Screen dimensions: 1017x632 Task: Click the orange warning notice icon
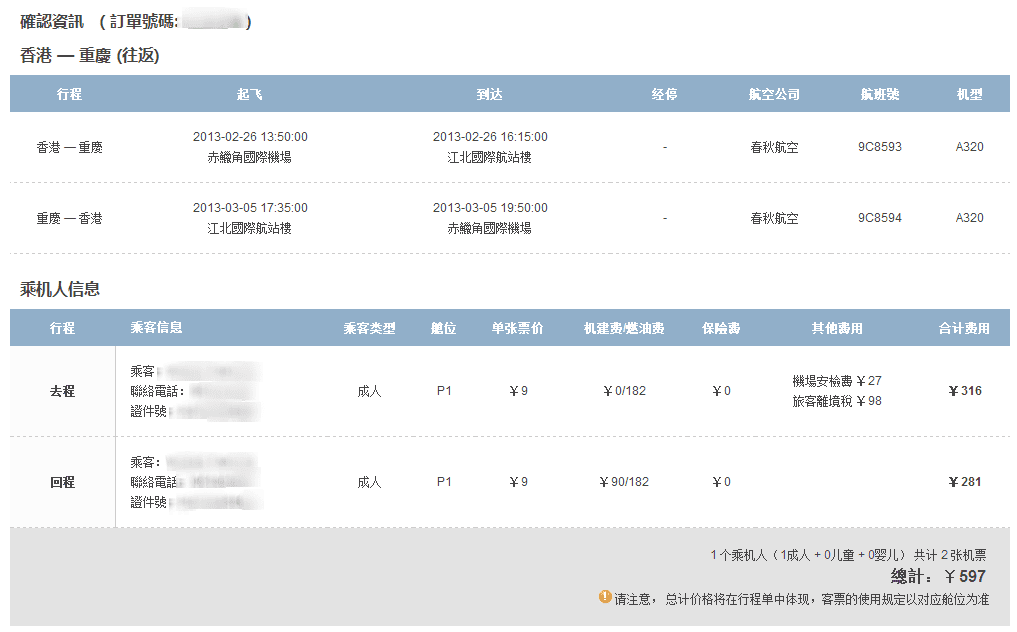pos(605,597)
